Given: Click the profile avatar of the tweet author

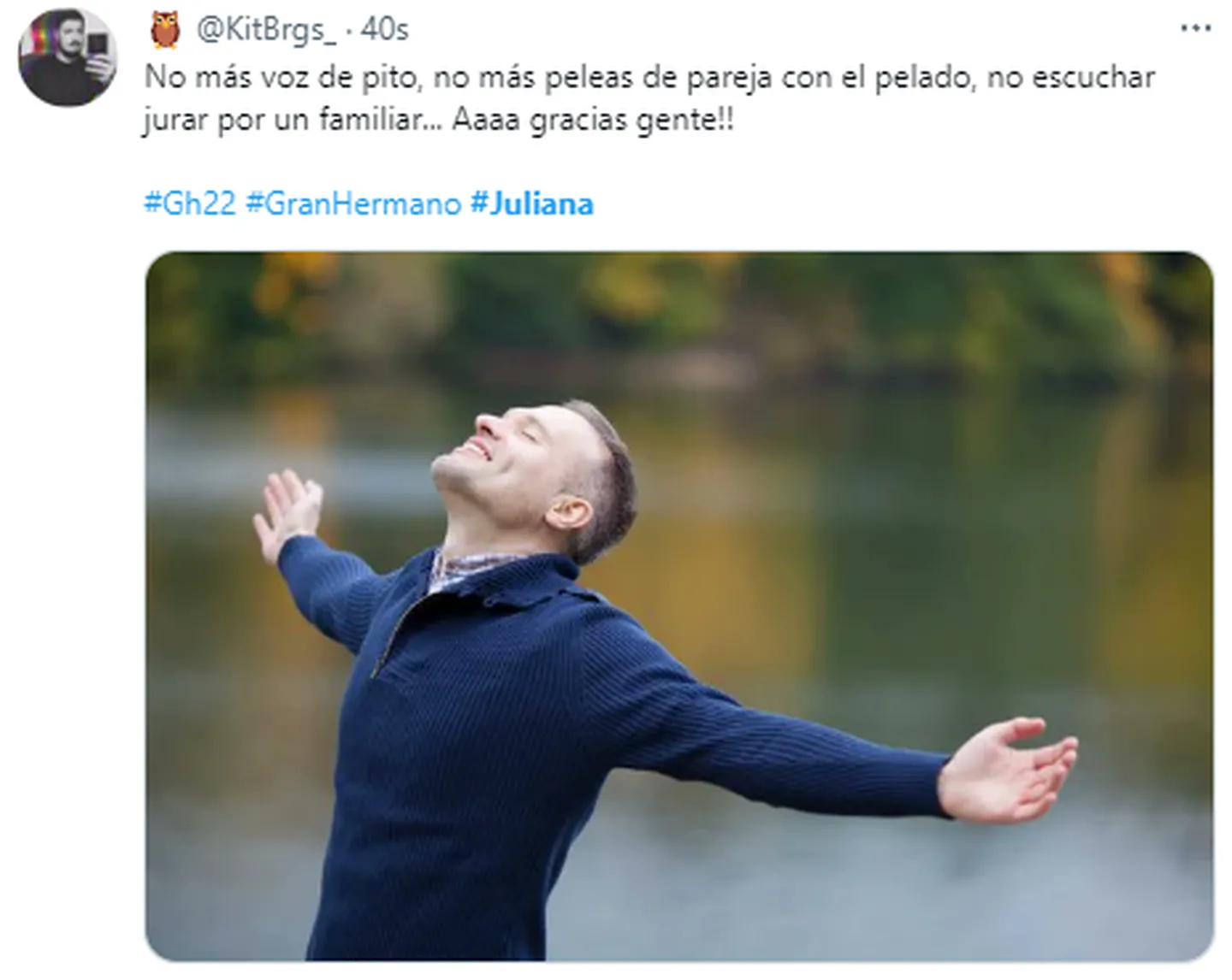Looking at the screenshot, I should coord(68,57).
